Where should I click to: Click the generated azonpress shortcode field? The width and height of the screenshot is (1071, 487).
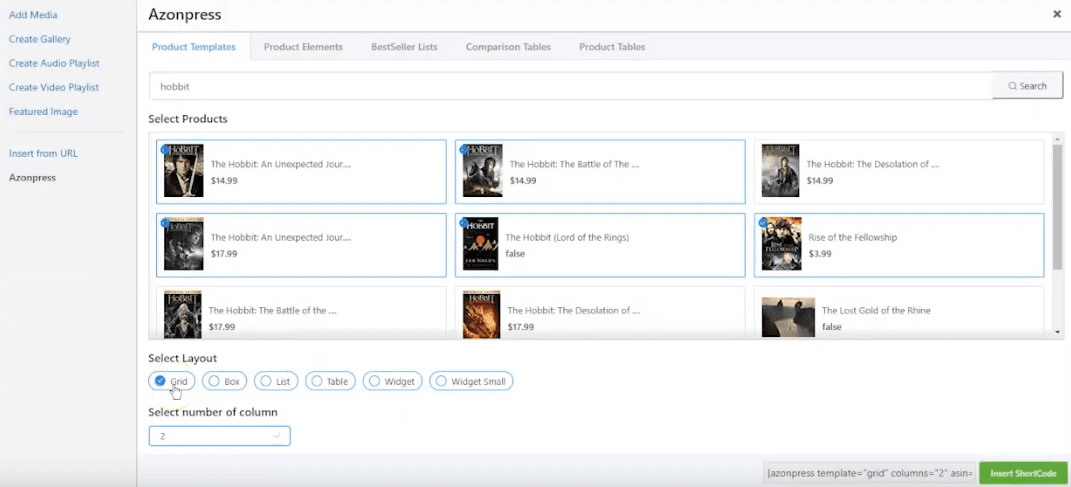pos(871,473)
